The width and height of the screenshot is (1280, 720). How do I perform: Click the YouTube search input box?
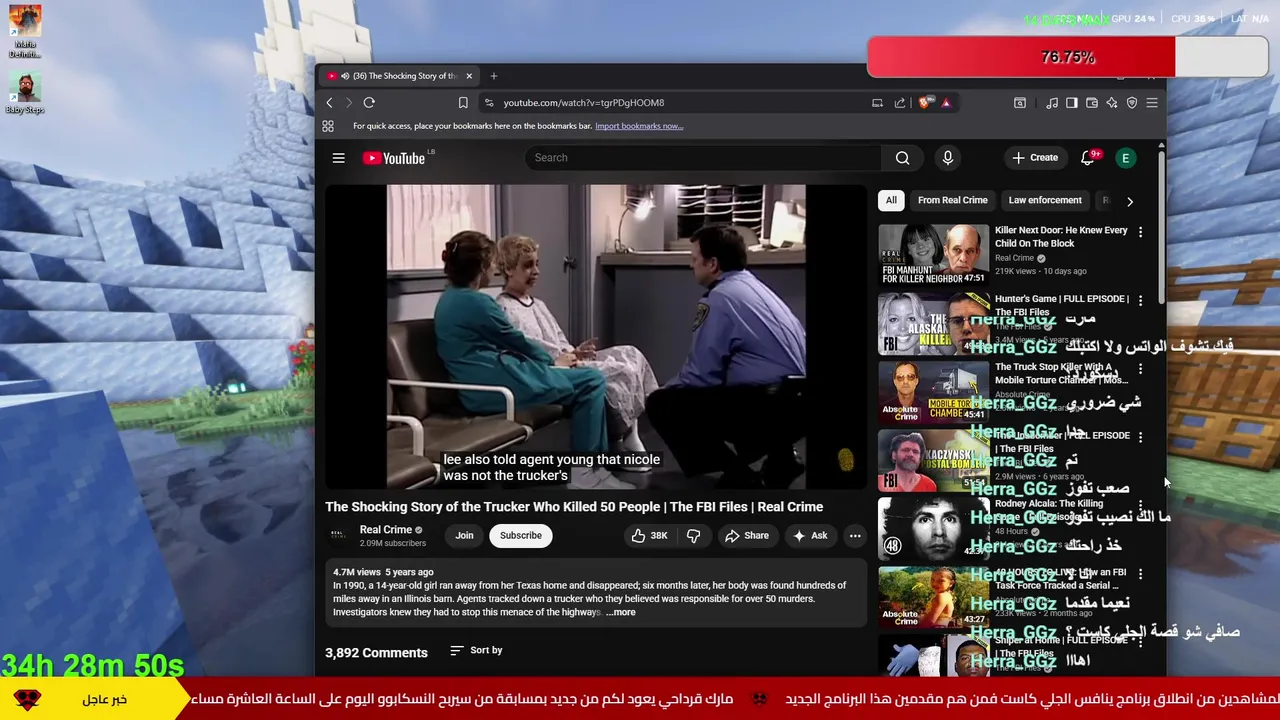click(x=703, y=158)
